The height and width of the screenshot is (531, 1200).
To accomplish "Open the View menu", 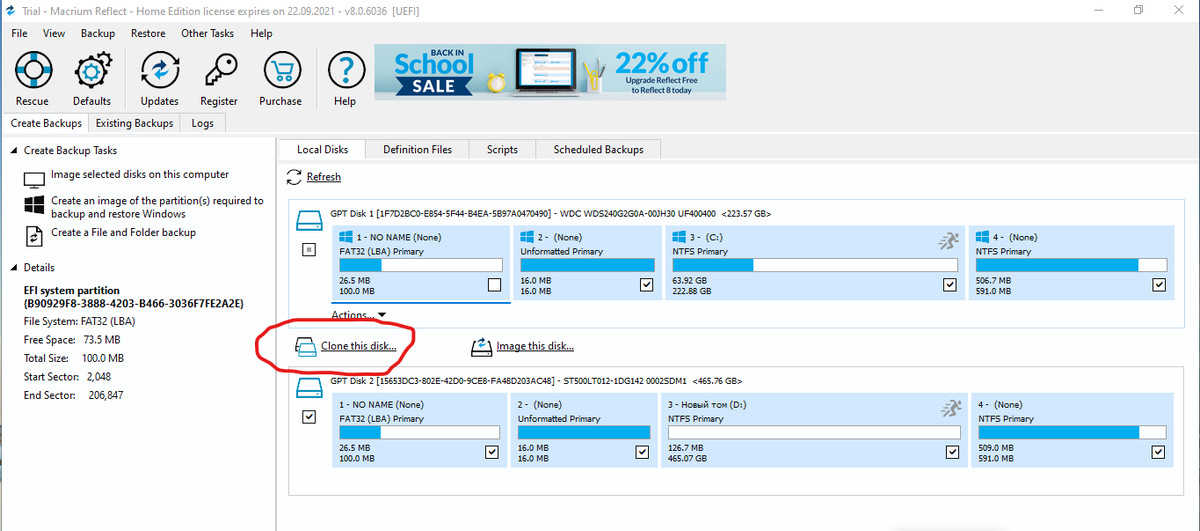I will pos(54,33).
